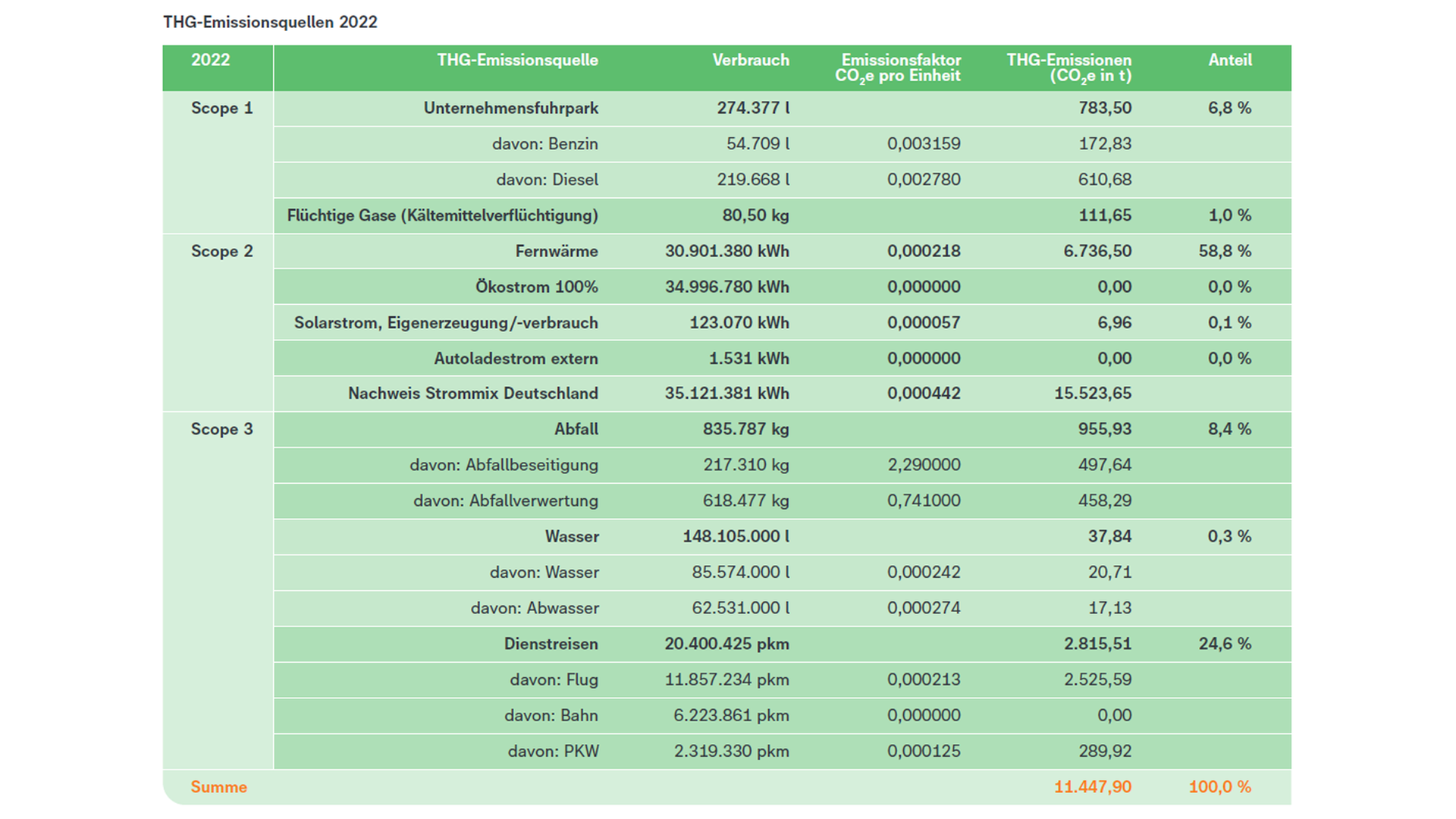The width and height of the screenshot is (1456, 819).
Task: Select the Verbrauch column header
Action: pyautogui.click(x=750, y=60)
